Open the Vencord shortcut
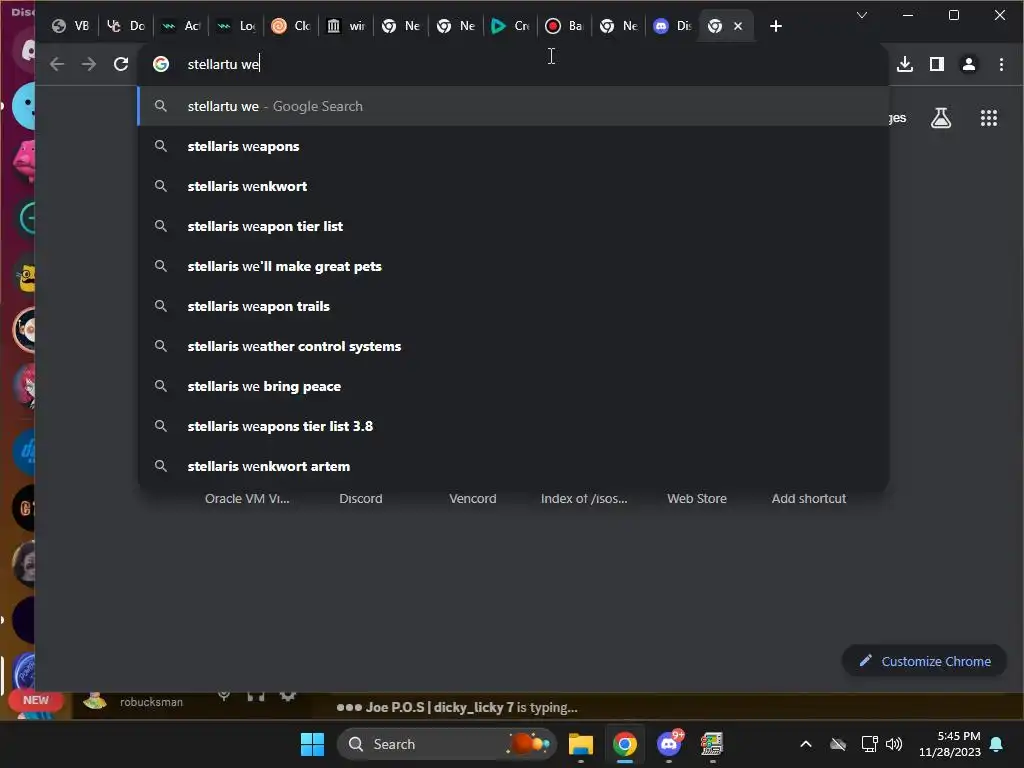Screen dimensions: 1024x768 pyautogui.click(x=473, y=498)
